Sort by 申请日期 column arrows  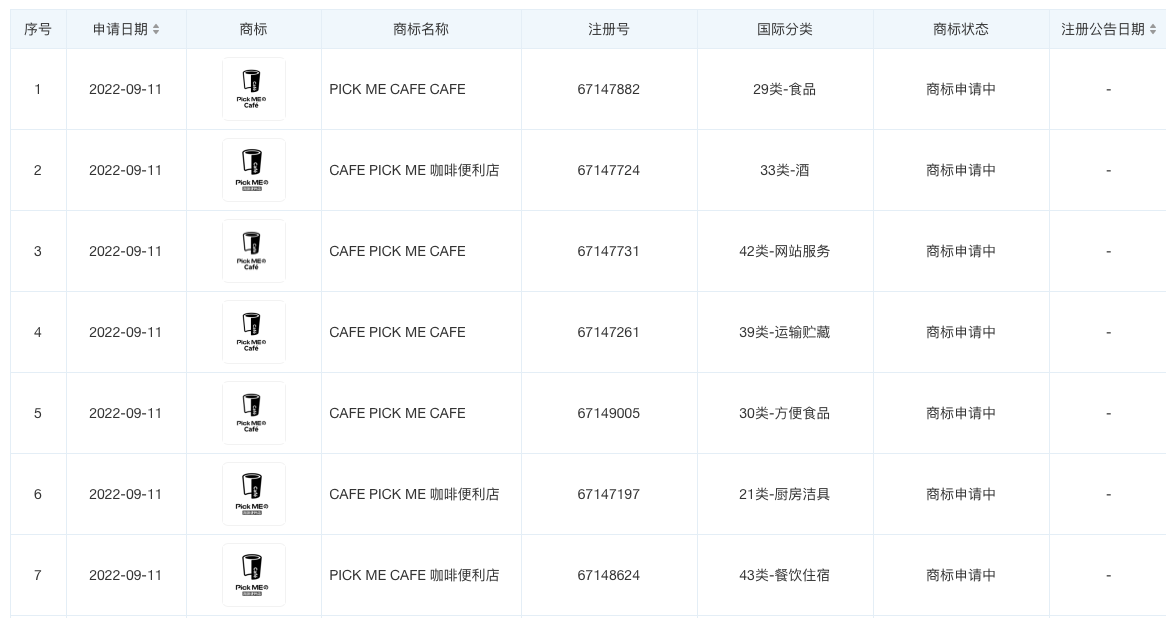156,30
